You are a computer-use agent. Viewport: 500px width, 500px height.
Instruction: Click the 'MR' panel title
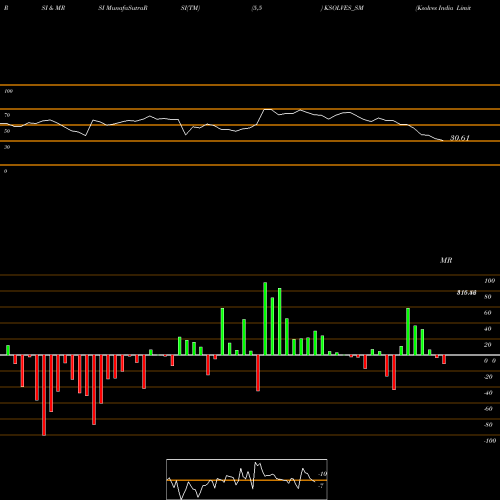(446, 260)
